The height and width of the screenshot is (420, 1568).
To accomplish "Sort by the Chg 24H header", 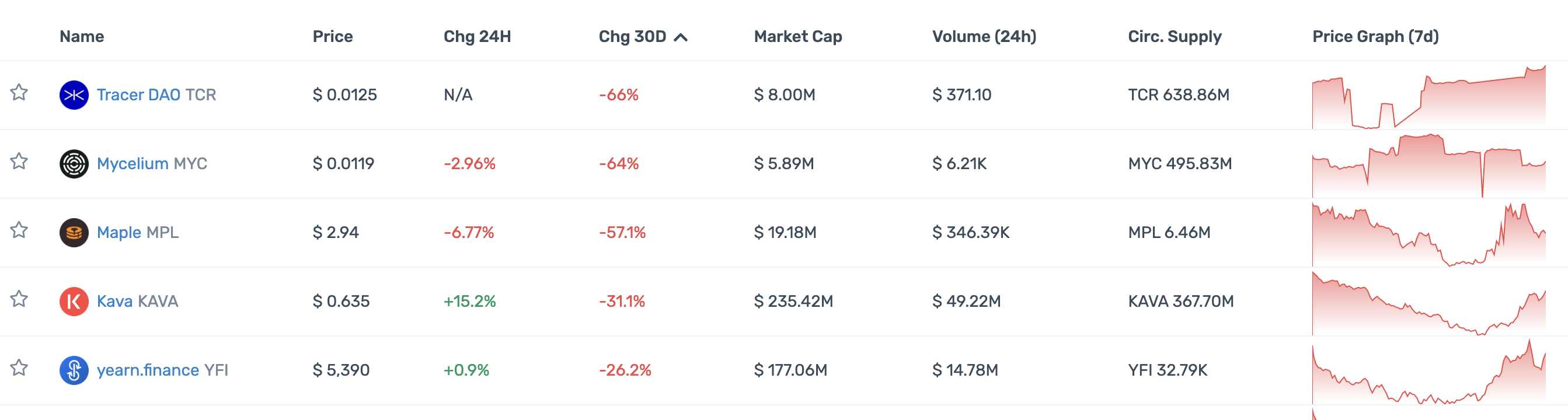I will (476, 37).
